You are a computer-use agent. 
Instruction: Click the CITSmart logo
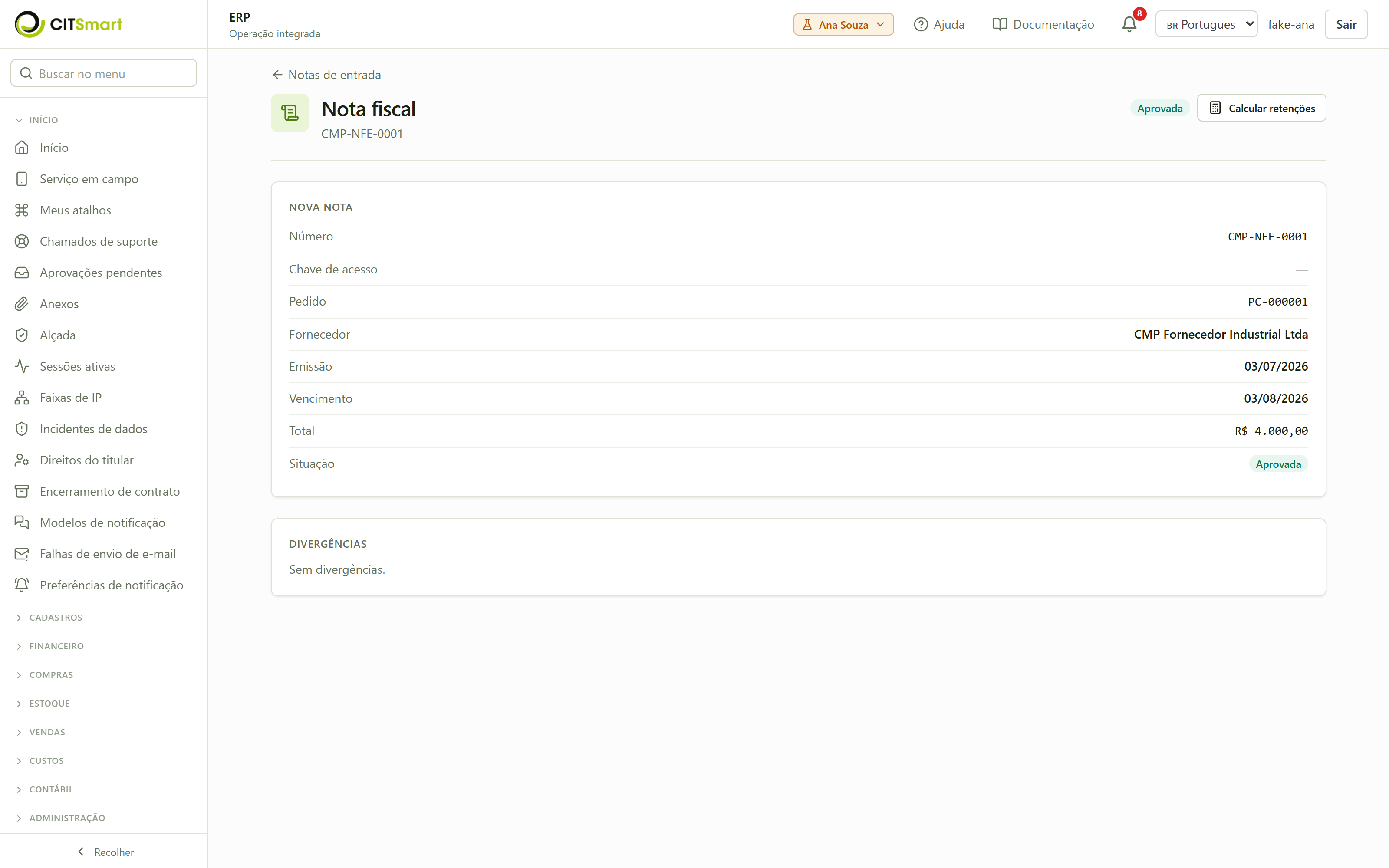click(68, 24)
